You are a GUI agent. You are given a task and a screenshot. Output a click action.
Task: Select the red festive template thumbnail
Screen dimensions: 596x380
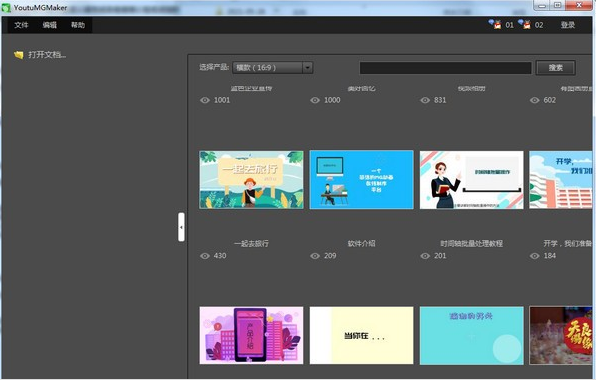[561, 336]
